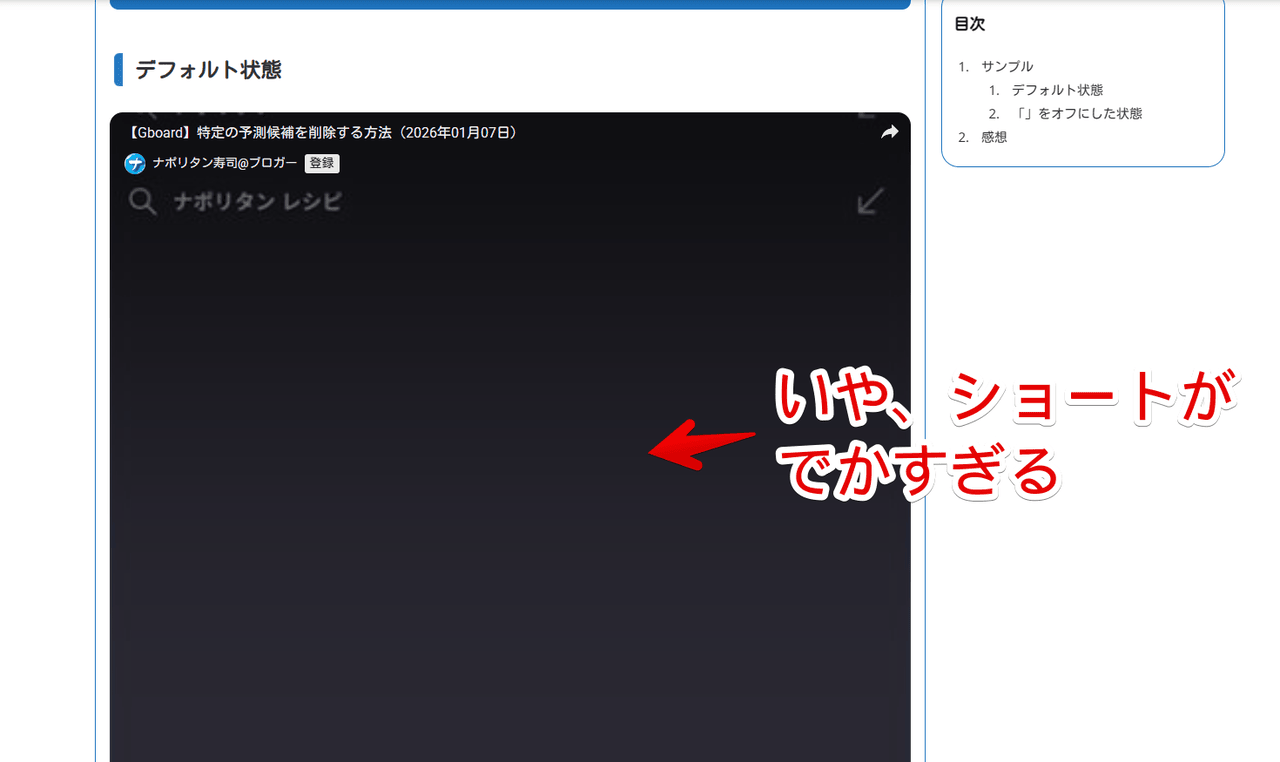Click the share arrow icon on the video

point(889,133)
